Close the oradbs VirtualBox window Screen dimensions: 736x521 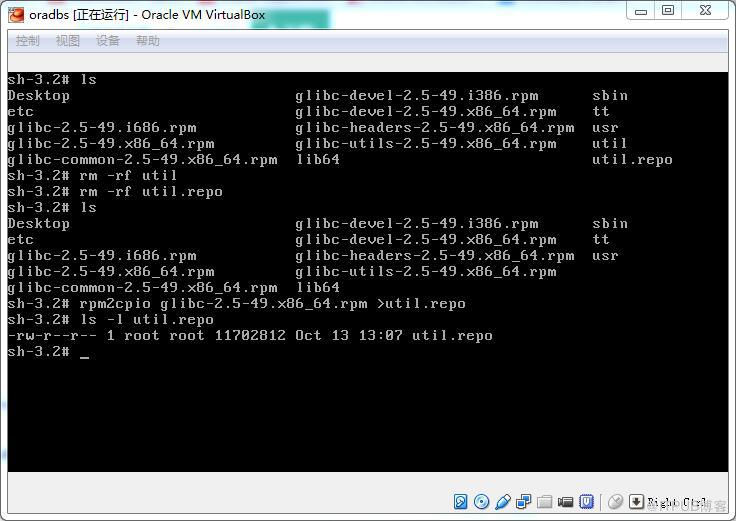705,10
